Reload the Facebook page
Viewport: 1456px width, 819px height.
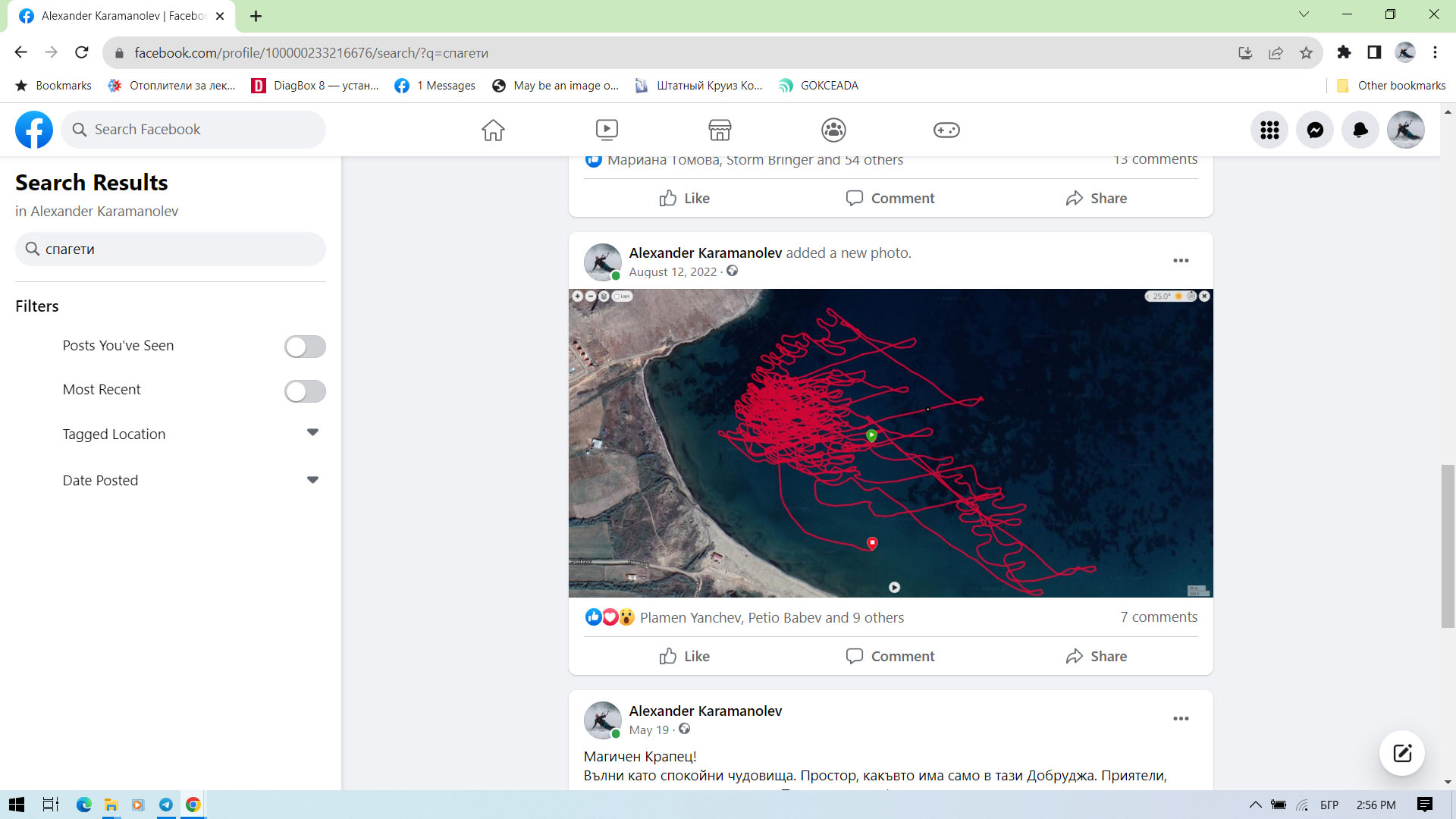(x=82, y=52)
